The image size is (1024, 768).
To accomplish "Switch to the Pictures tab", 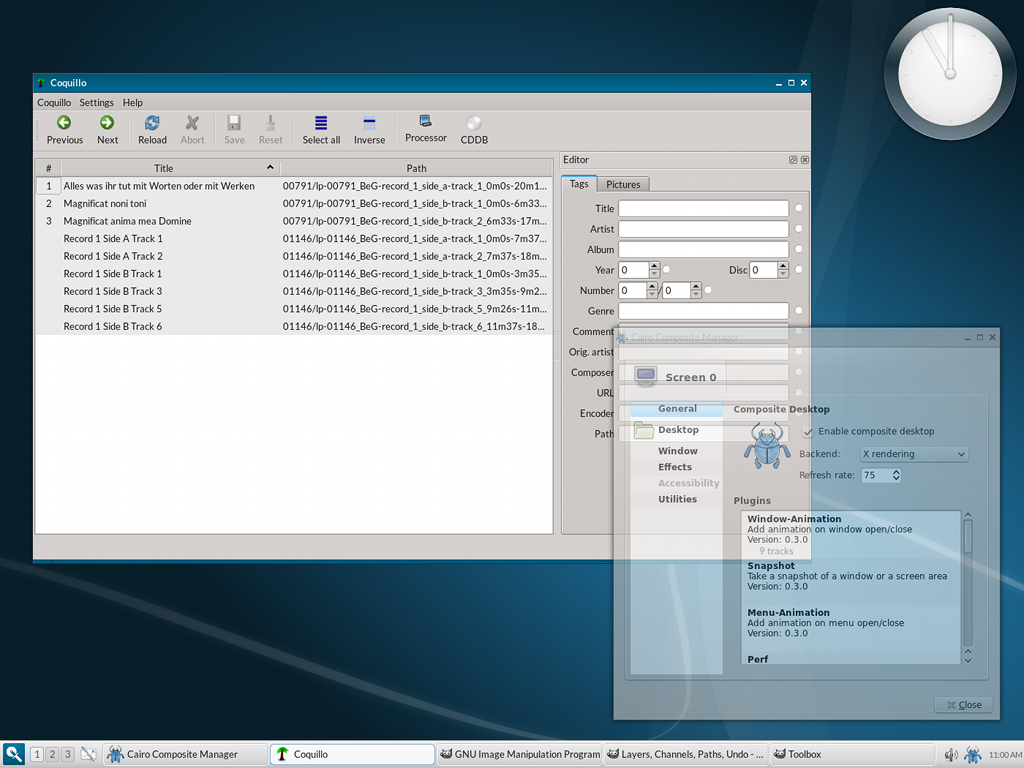I will tap(623, 184).
